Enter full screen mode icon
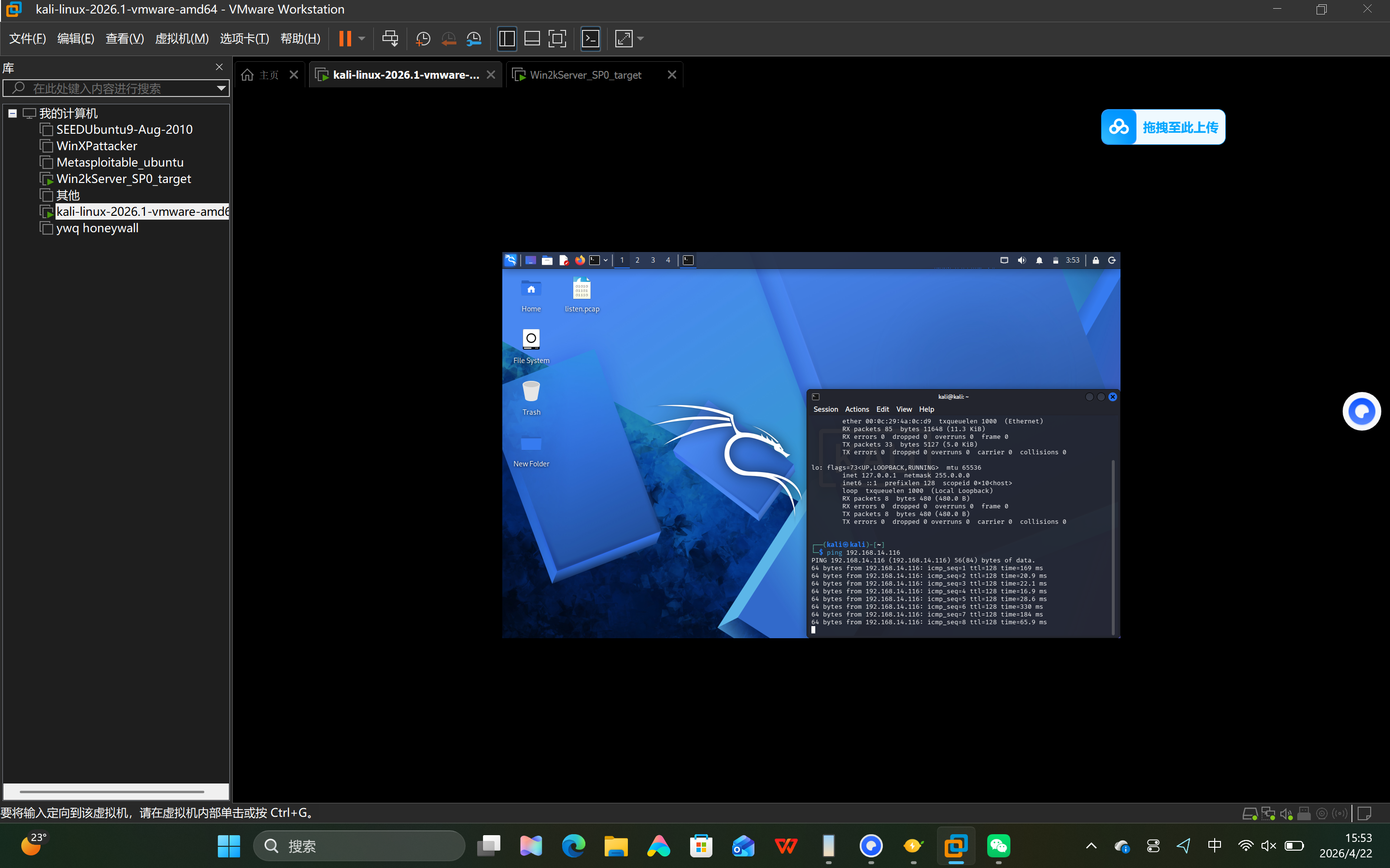 (x=557, y=39)
